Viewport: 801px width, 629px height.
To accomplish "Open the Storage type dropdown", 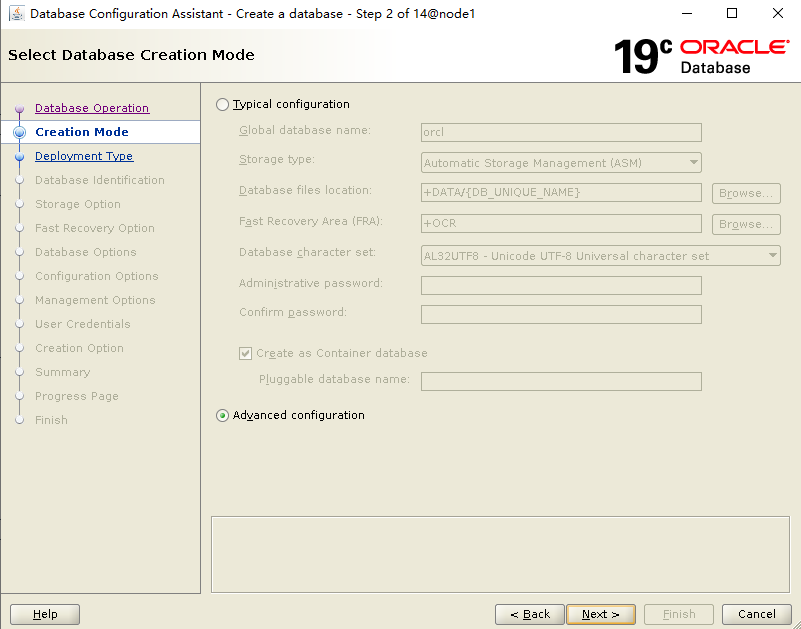I will point(561,163).
